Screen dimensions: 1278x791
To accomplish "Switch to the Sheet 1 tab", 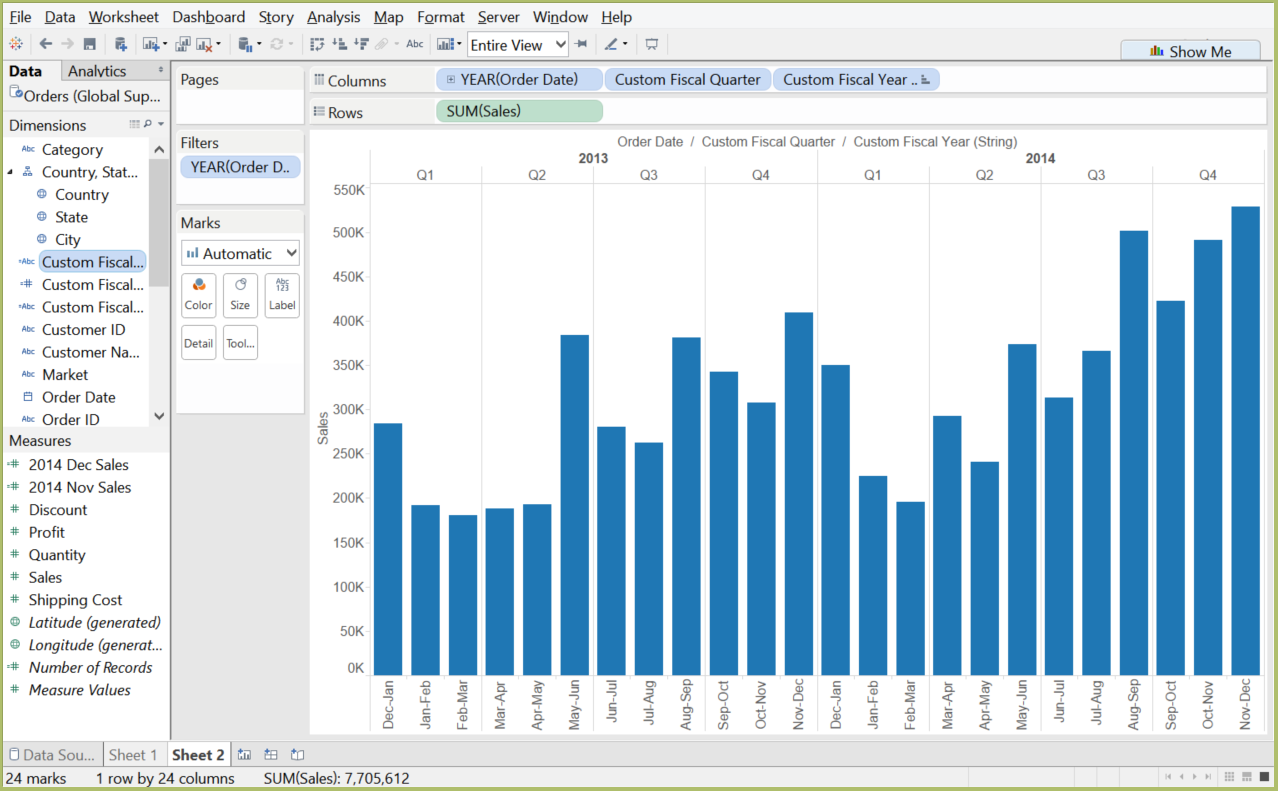I will (134, 754).
